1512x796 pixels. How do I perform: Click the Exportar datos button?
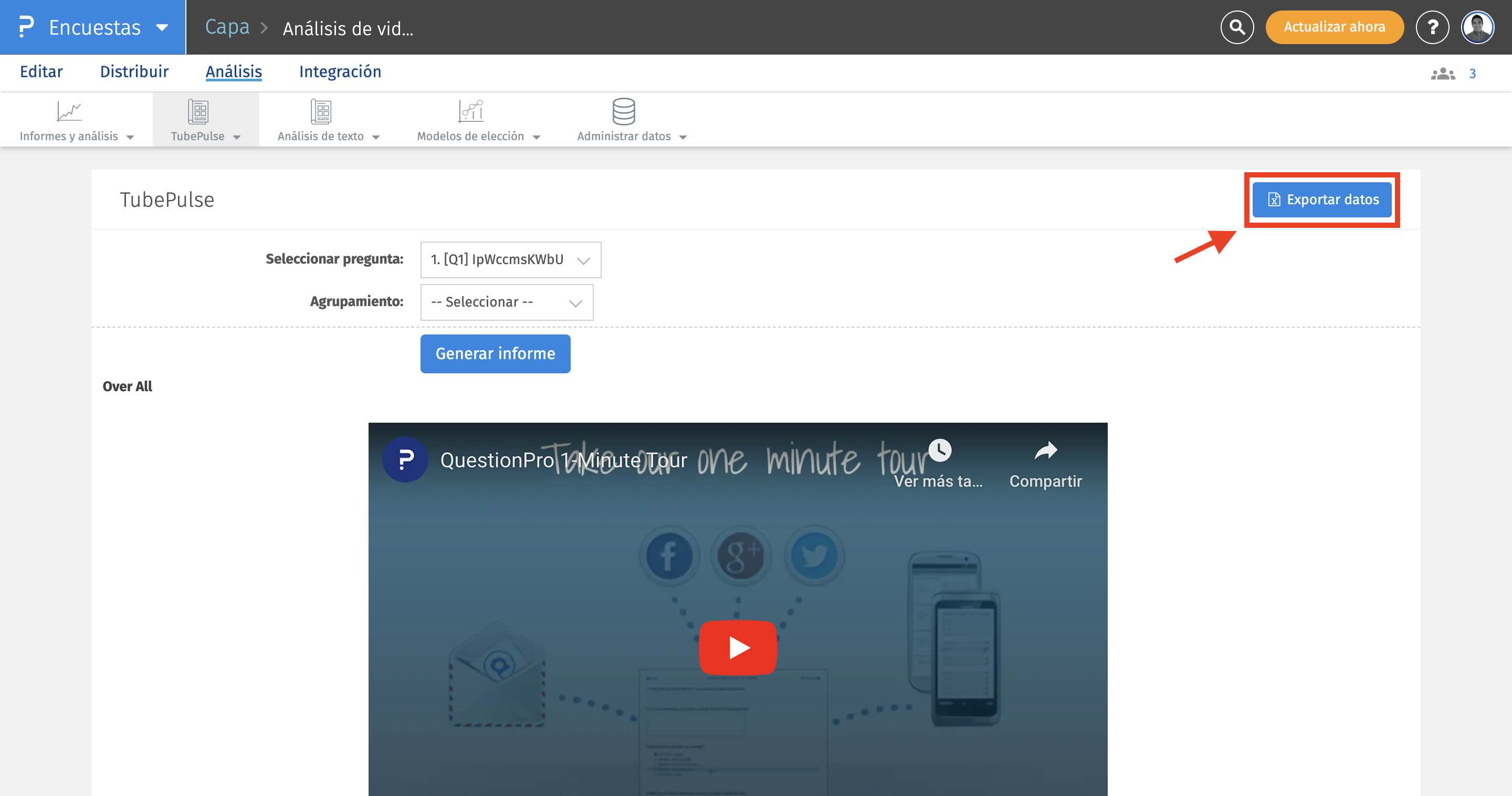(x=1322, y=200)
